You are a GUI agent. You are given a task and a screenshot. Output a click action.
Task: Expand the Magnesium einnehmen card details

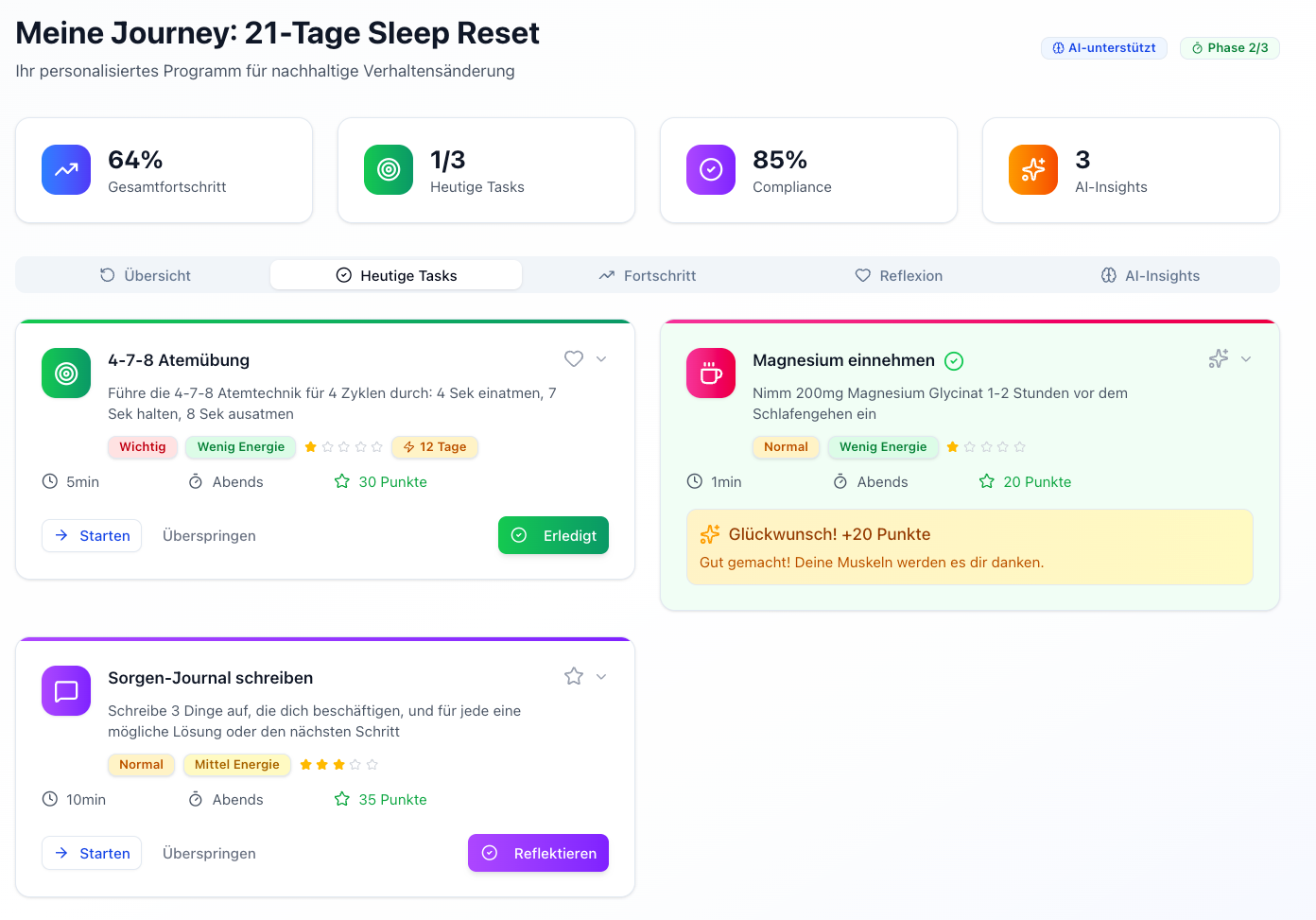(x=1246, y=359)
